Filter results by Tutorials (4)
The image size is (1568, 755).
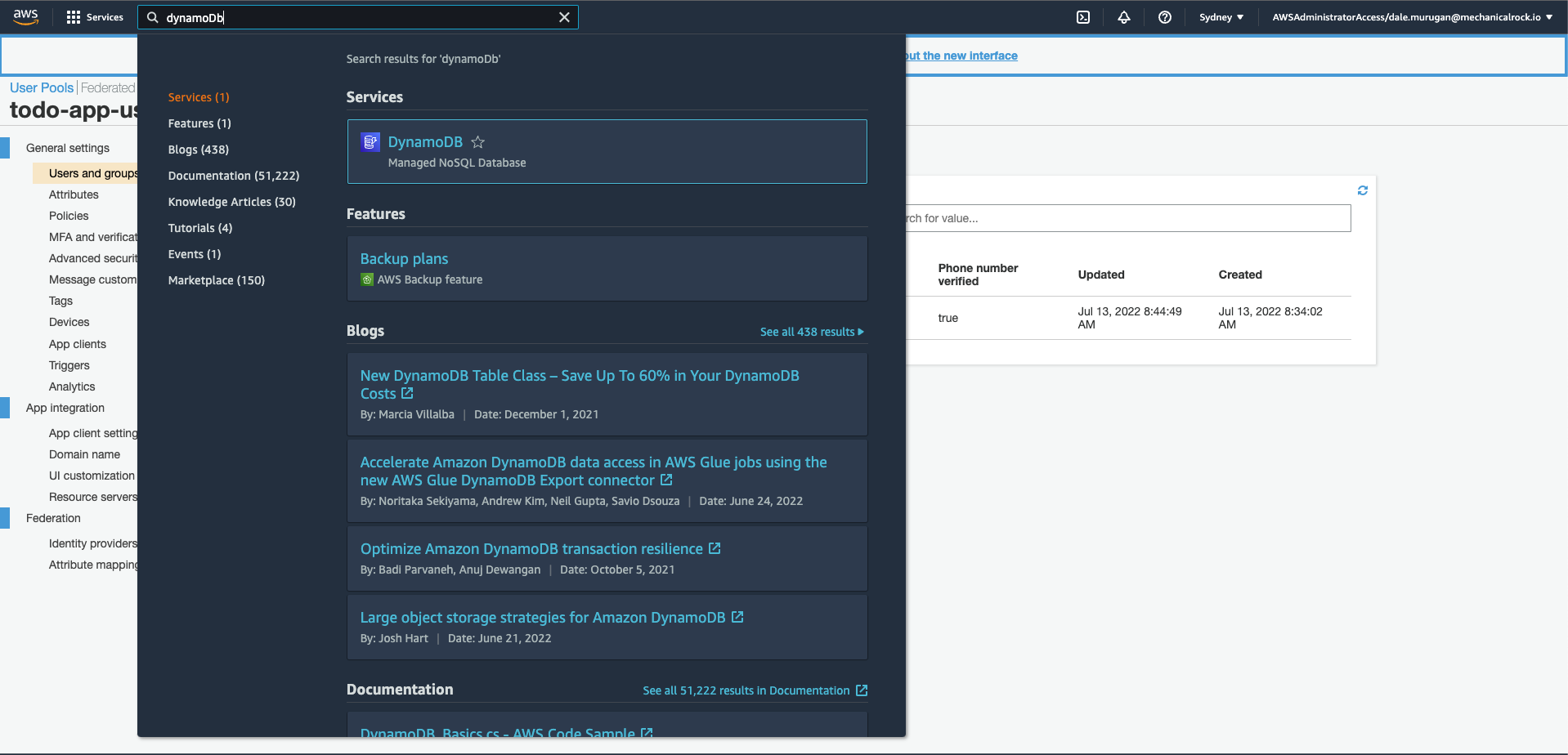click(200, 228)
